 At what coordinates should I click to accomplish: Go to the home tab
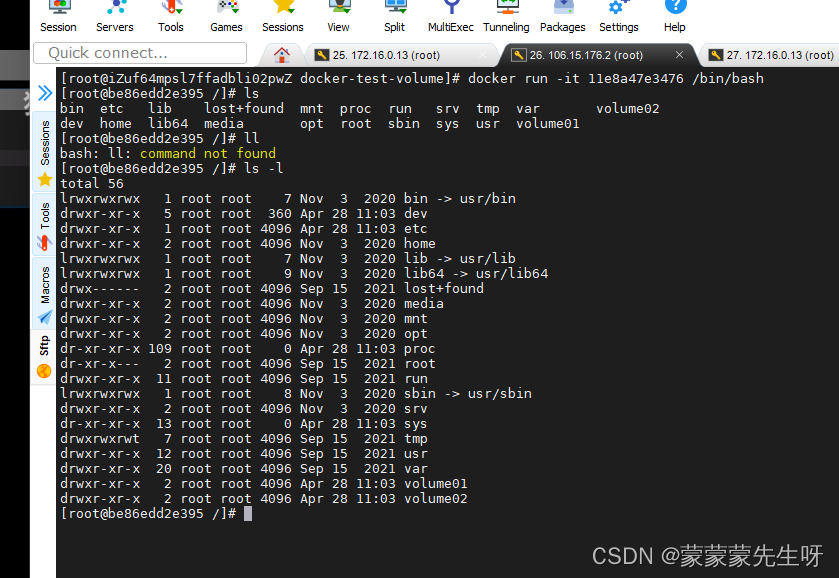tap(281, 55)
